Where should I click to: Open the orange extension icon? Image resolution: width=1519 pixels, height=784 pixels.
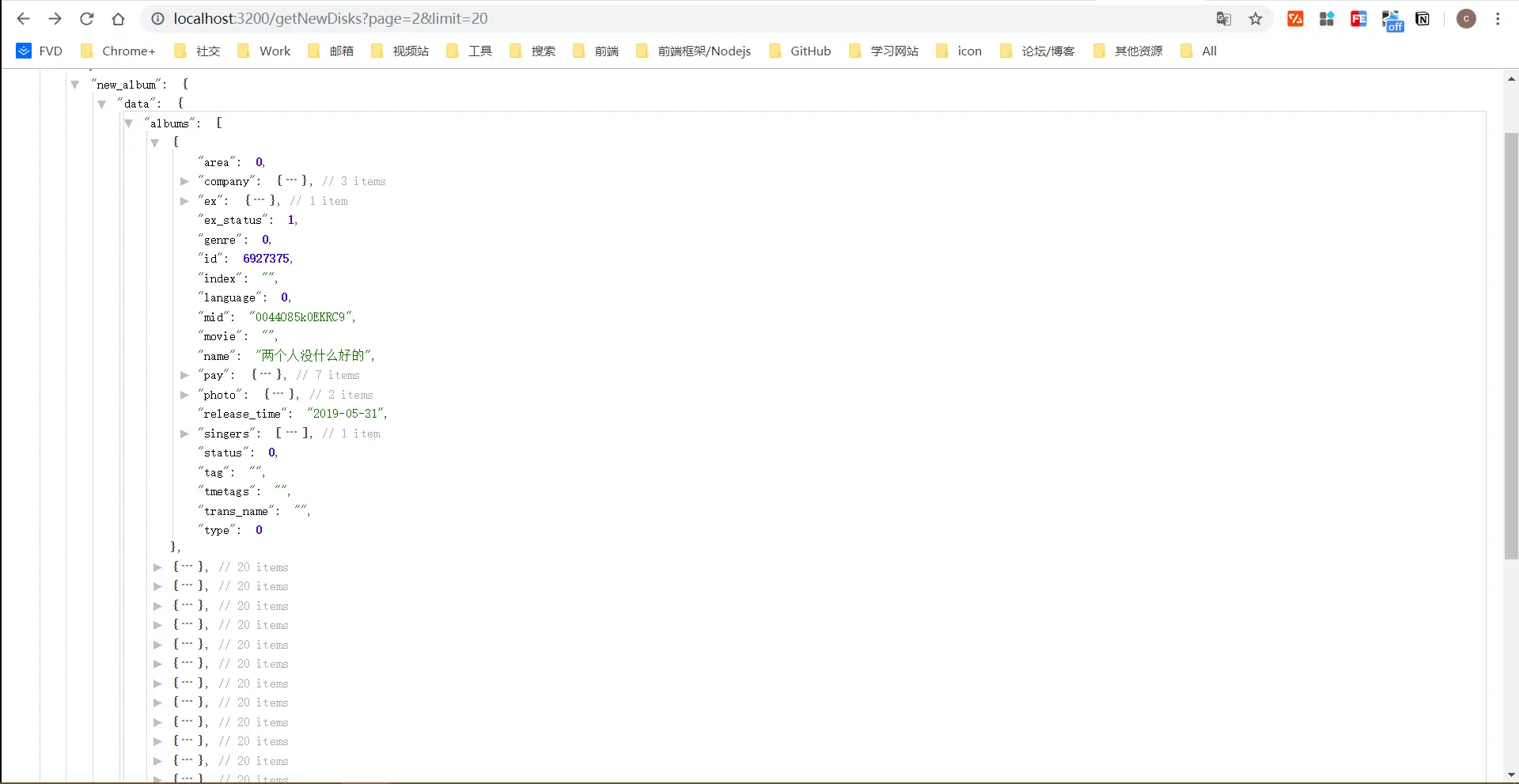pos(1295,19)
